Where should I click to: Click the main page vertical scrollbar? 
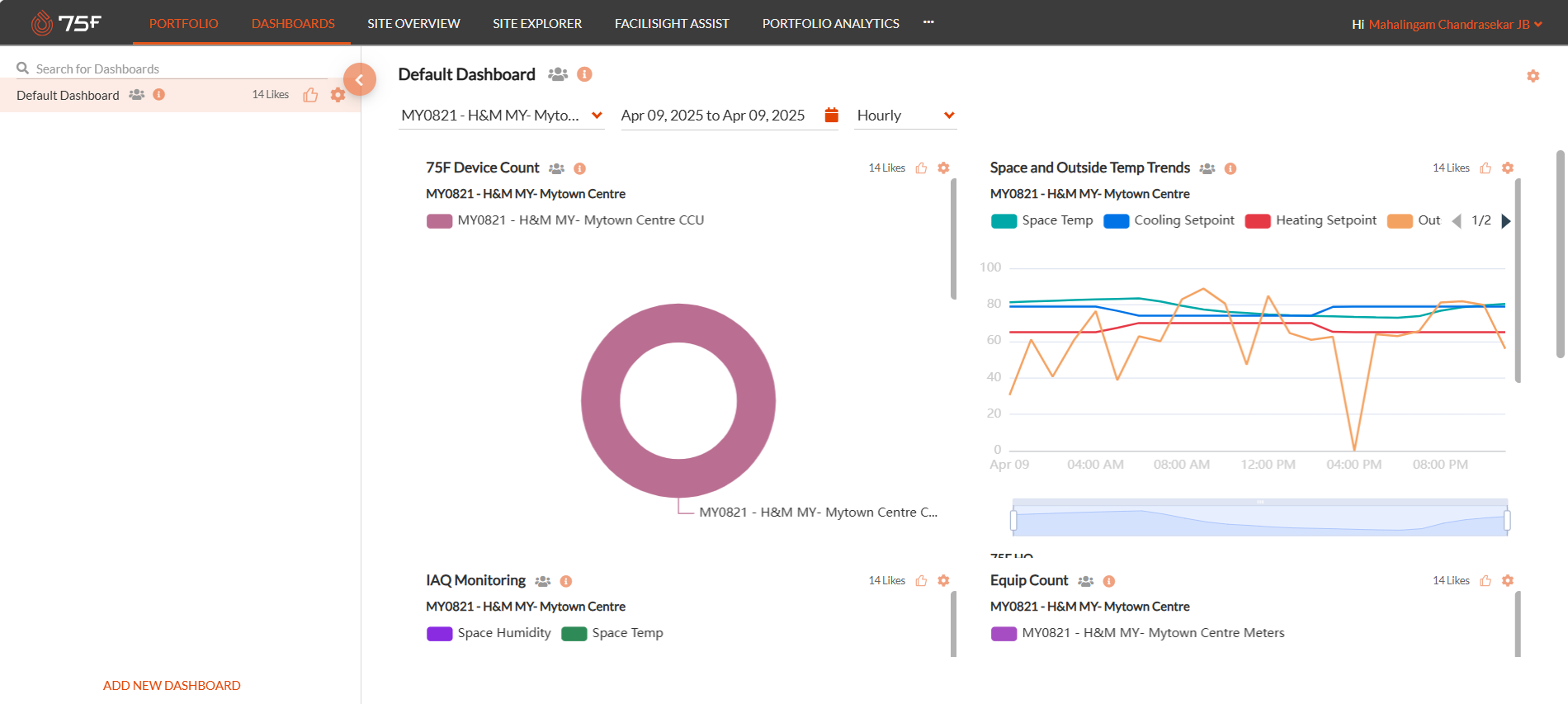pyautogui.click(x=1560, y=254)
